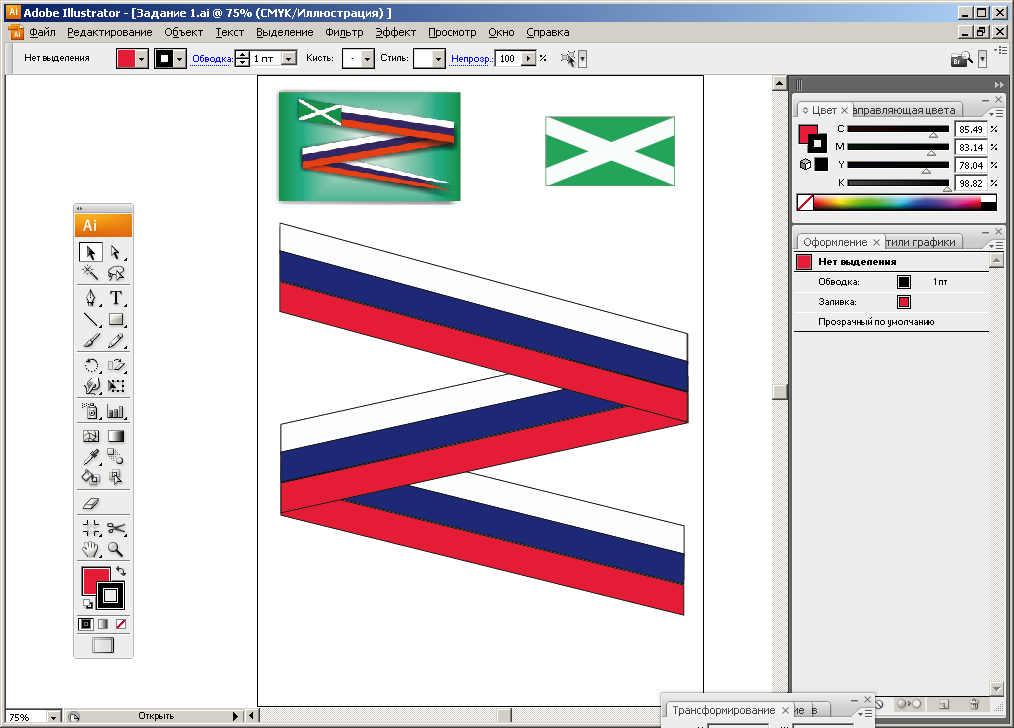Select the Gradient tool

click(116, 436)
